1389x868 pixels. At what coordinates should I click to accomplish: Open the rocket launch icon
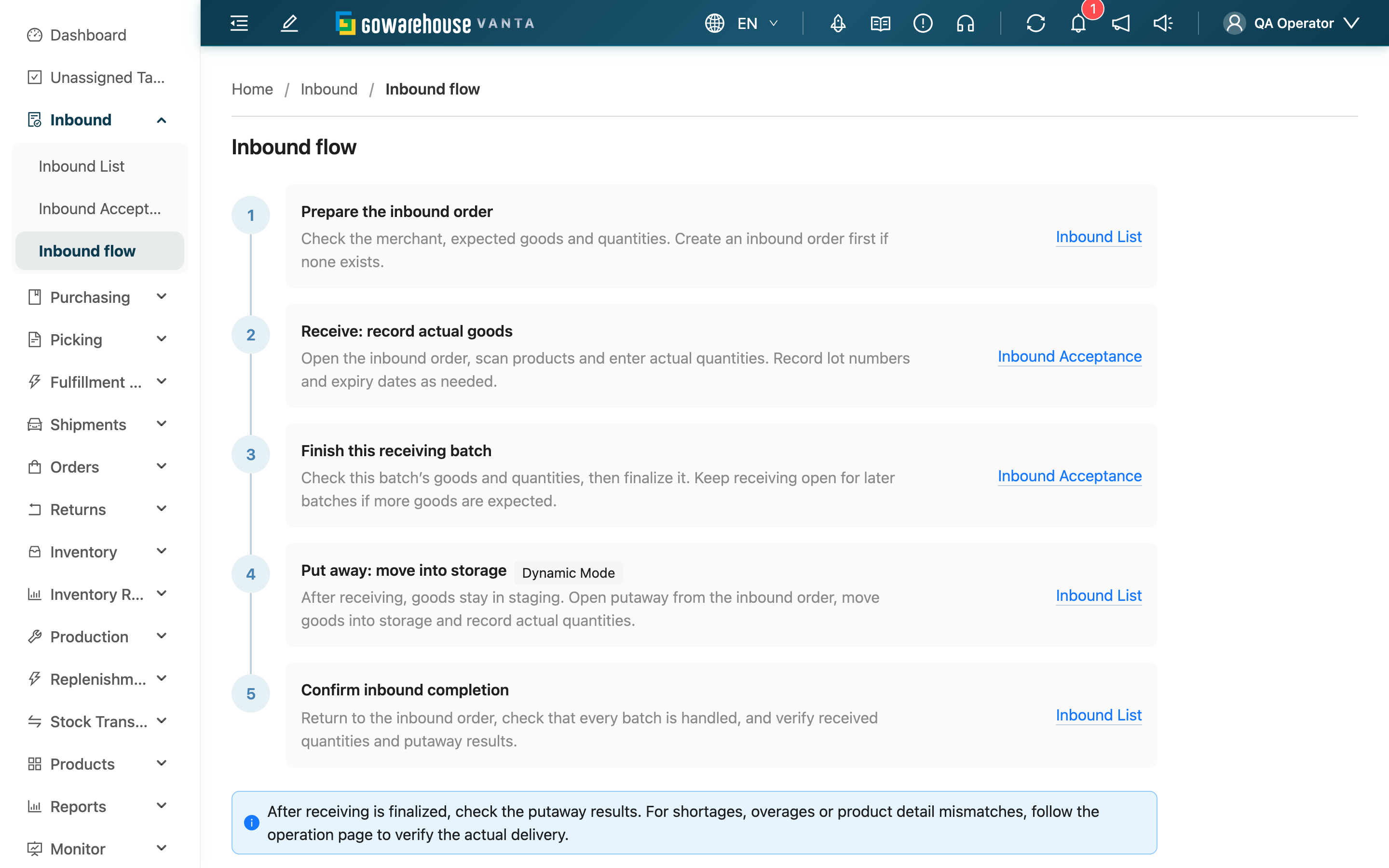(838, 24)
